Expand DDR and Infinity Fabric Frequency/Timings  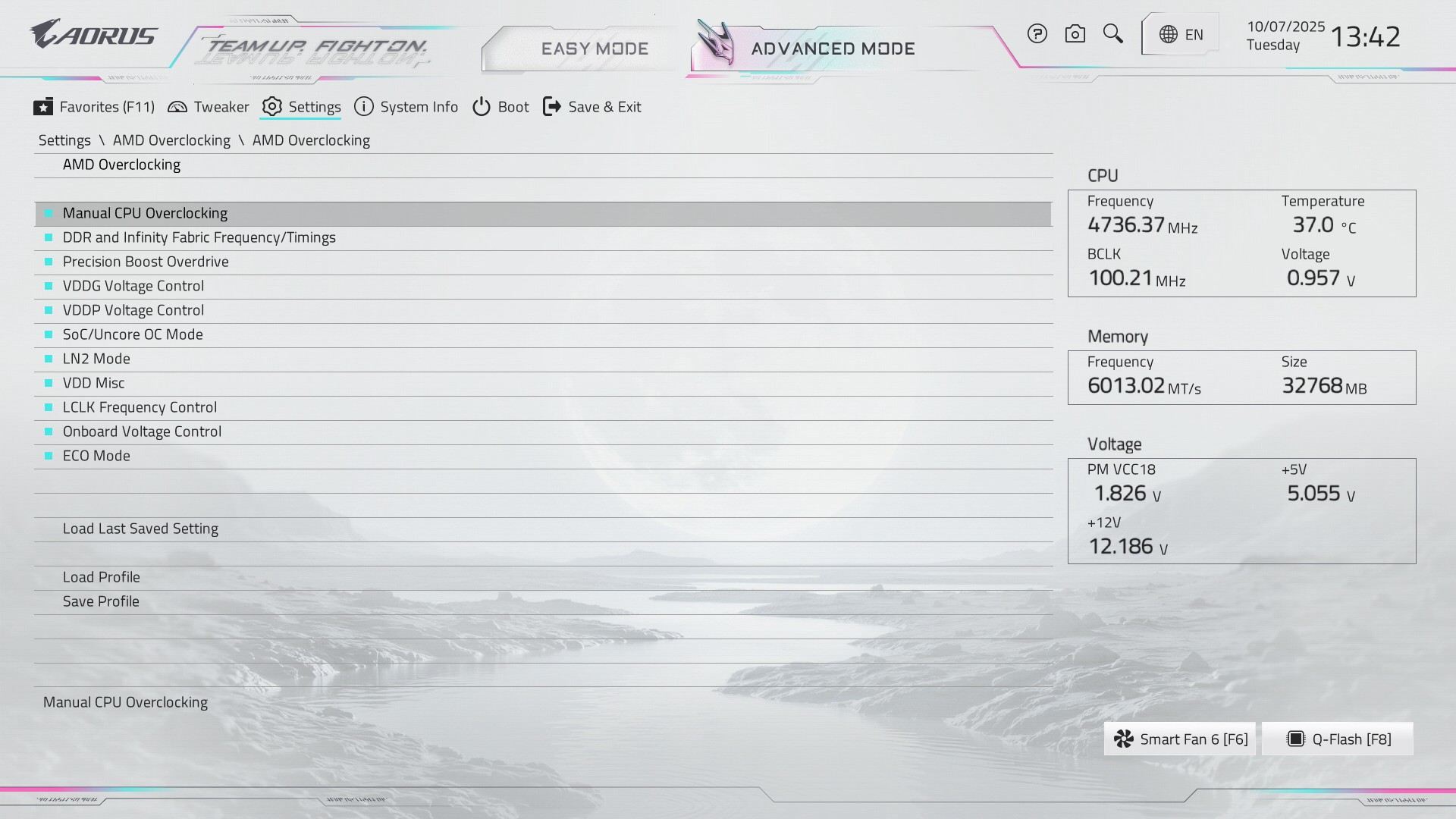click(x=199, y=237)
